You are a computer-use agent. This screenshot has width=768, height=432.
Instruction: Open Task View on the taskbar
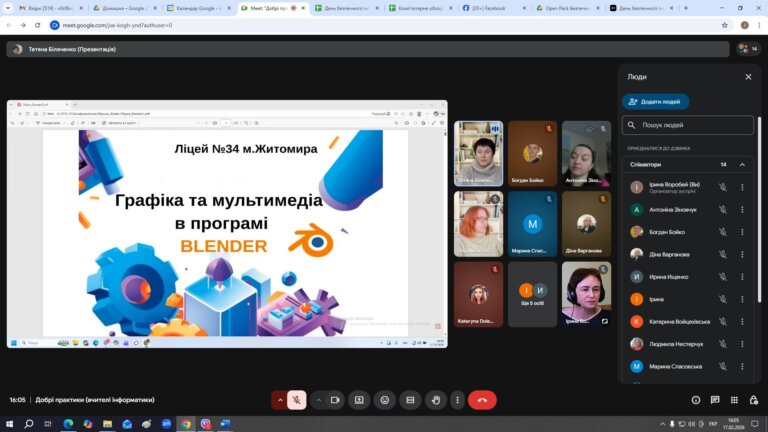pyautogui.click(x=48, y=424)
